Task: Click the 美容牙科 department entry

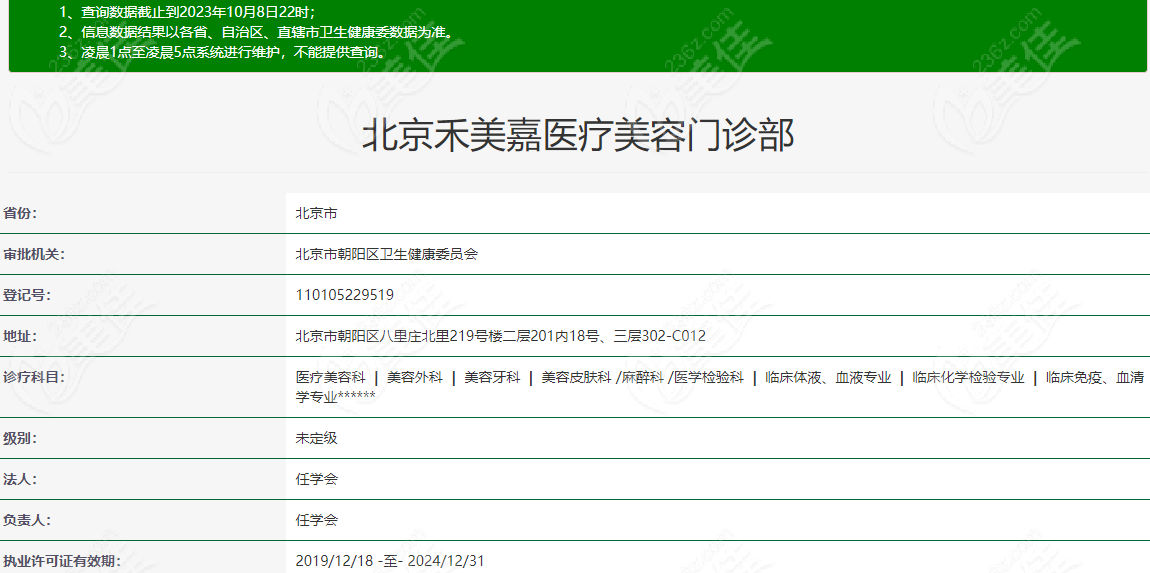Action: tap(491, 377)
